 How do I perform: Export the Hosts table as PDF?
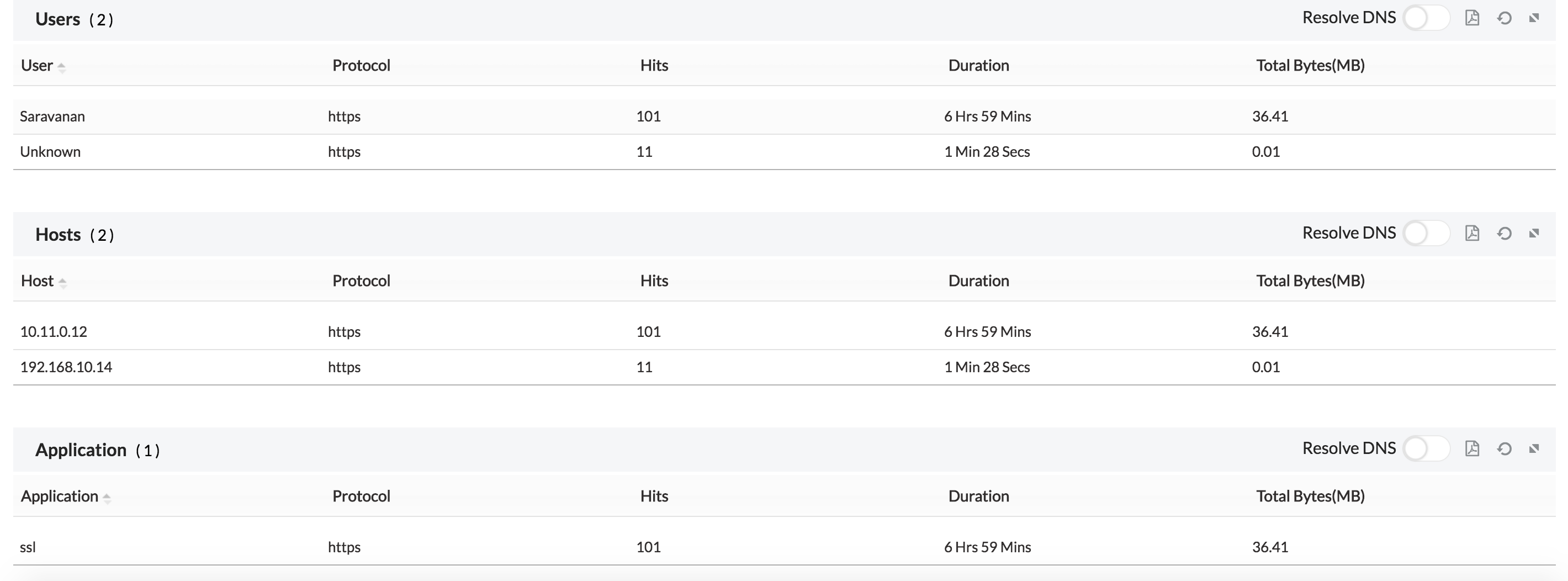click(1473, 233)
